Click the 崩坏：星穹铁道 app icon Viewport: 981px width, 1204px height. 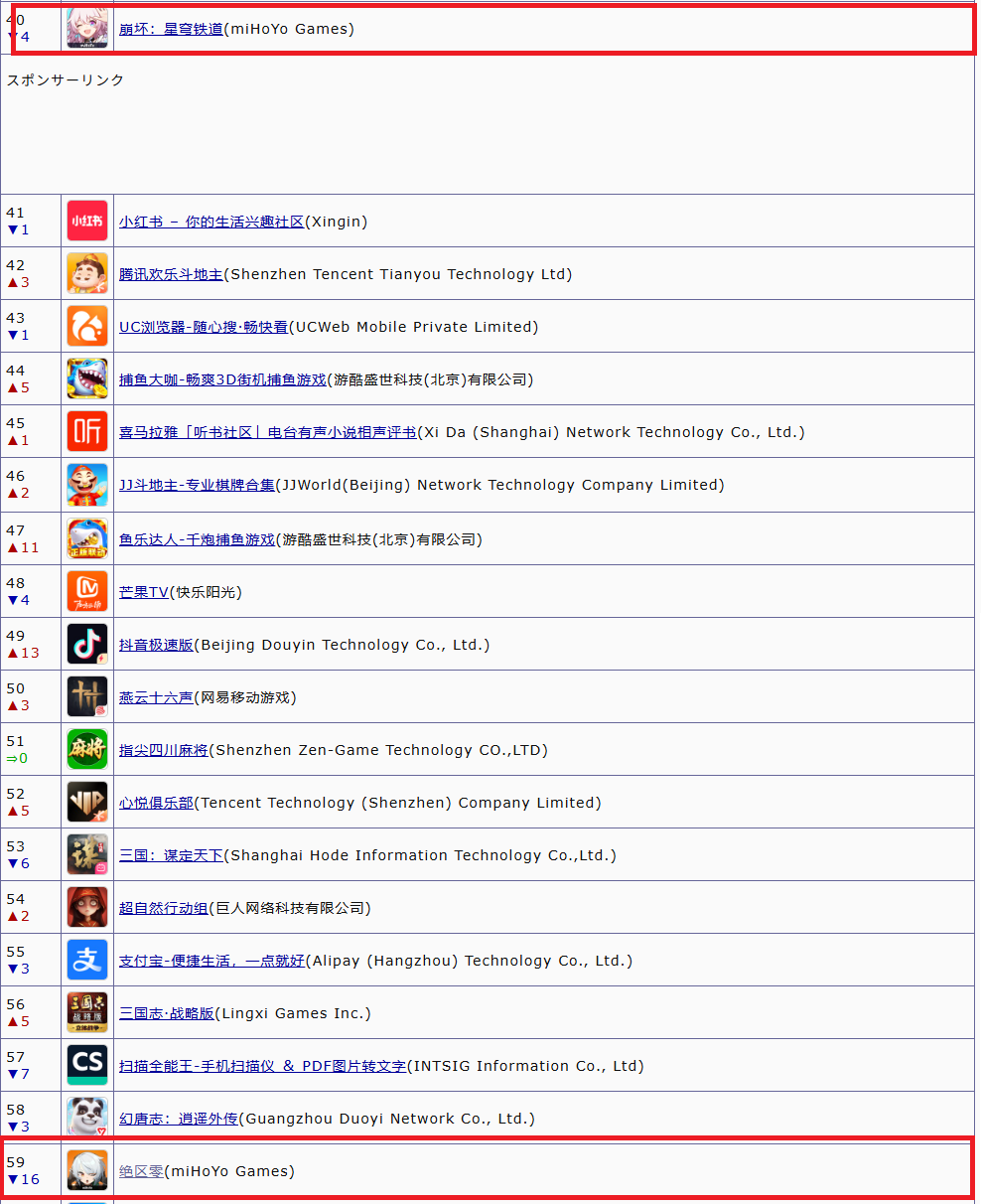87,29
